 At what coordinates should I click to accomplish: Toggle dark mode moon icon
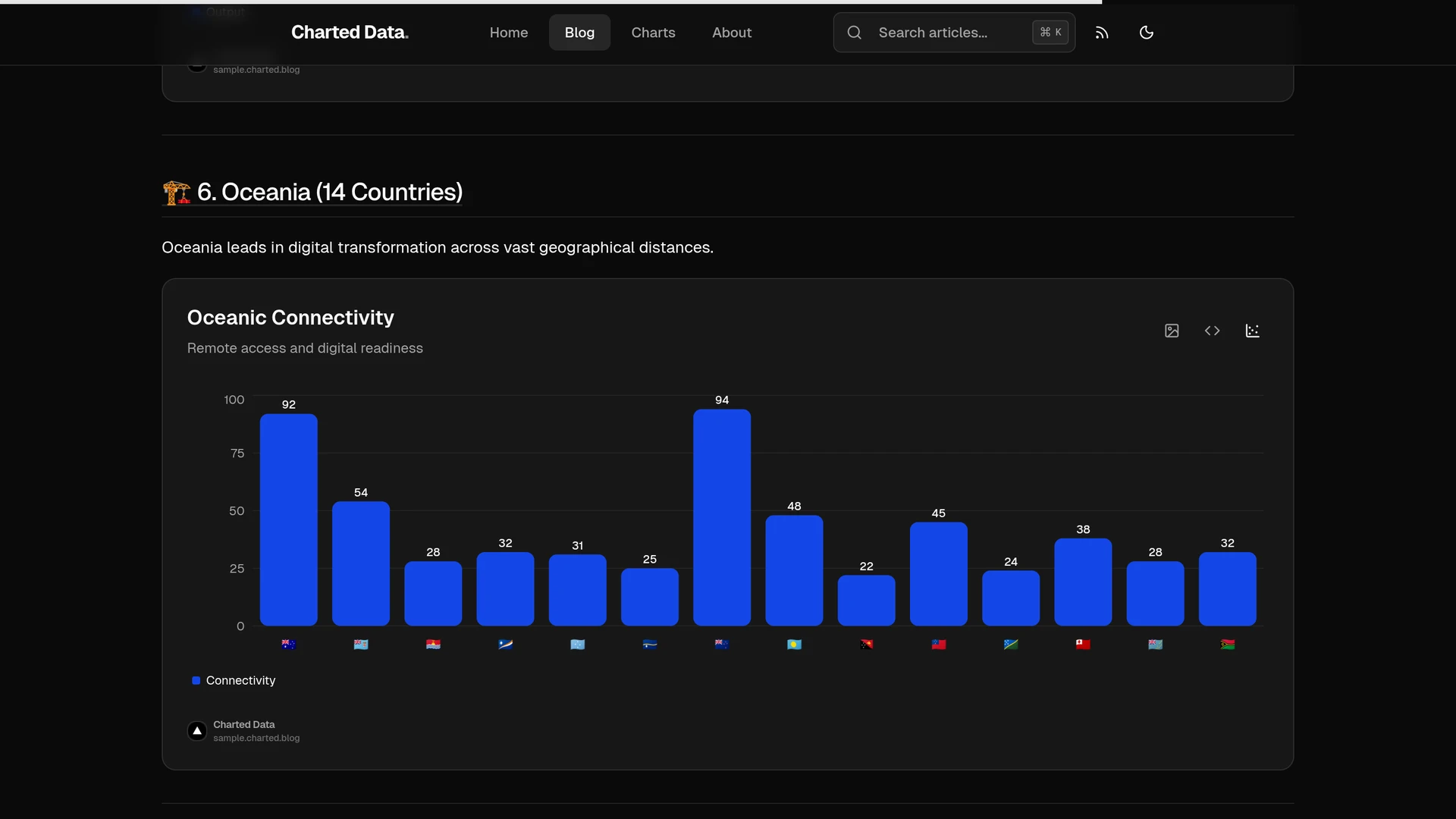click(x=1147, y=33)
